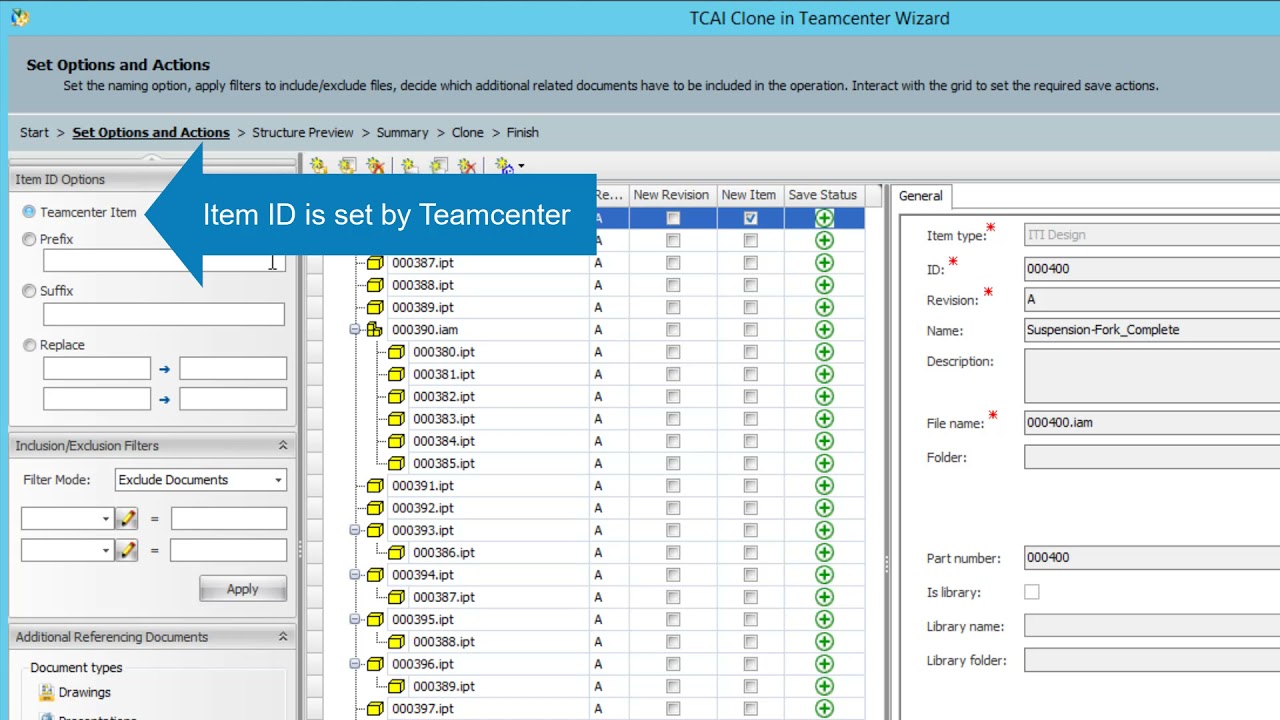Click the Drawings document type icon
1280x720 pixels.
tap(46, 692)
